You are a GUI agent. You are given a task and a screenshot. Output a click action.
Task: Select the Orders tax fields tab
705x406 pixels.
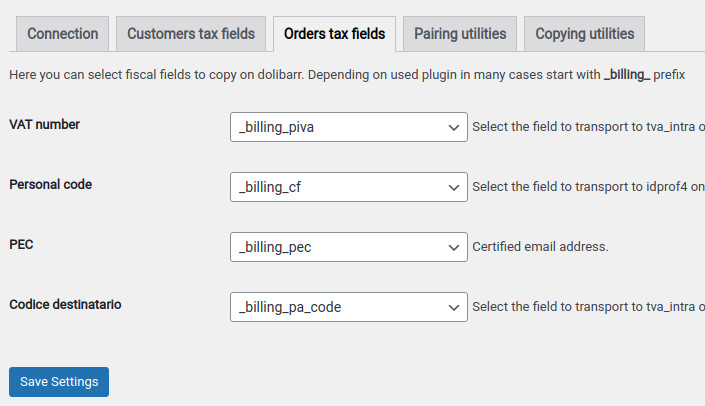tap(334, 34)
